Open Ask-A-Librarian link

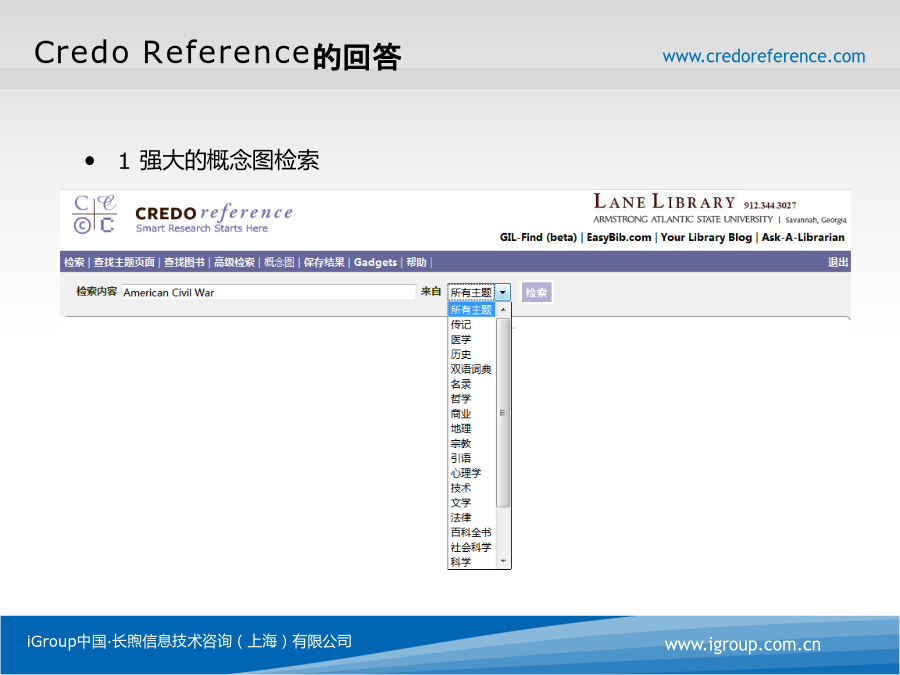tap(803, 237)
